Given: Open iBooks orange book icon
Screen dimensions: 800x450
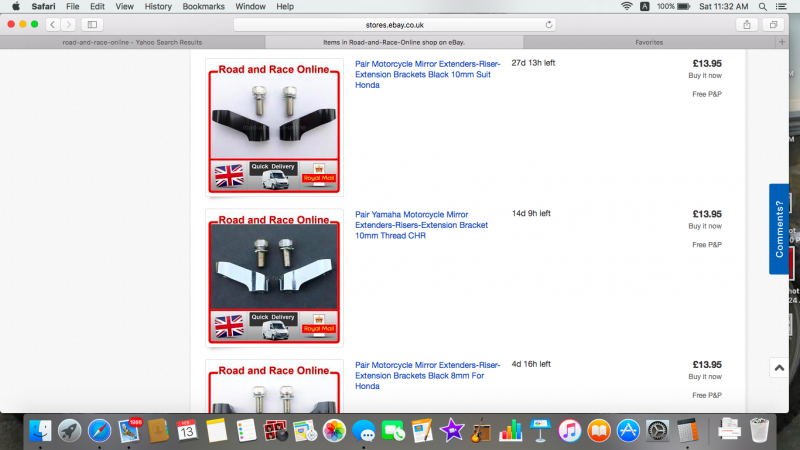Looking at the screenshot, I should click(598, 431).
